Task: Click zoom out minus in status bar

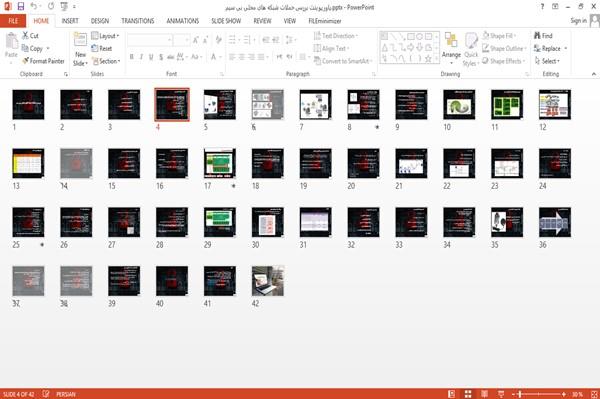Action: (514, 394)
